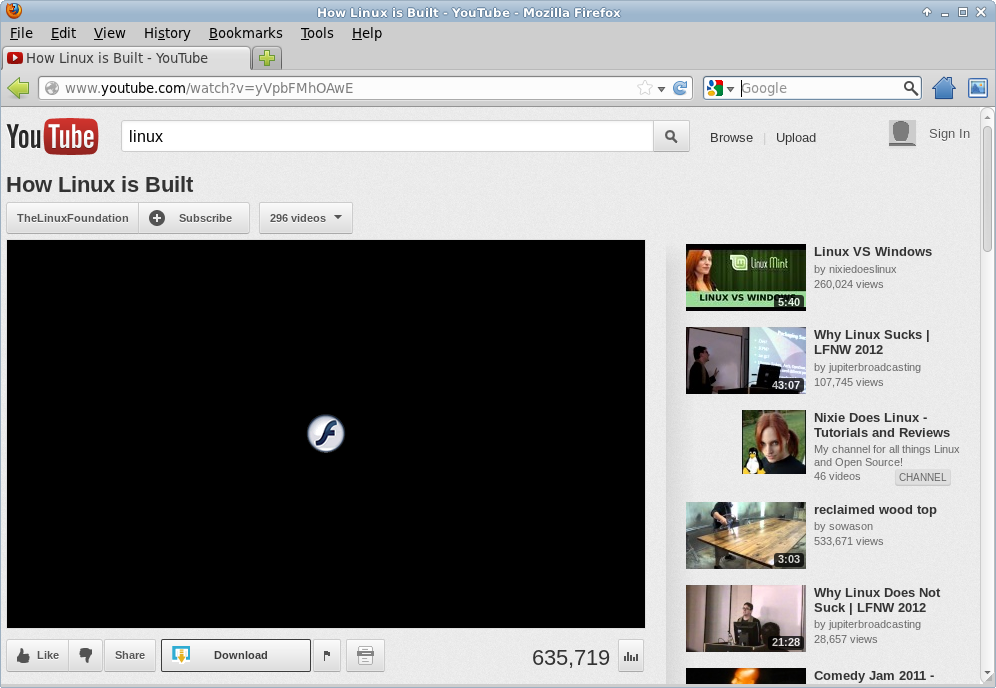Click the How Linux is Built heading

[100, 185]
